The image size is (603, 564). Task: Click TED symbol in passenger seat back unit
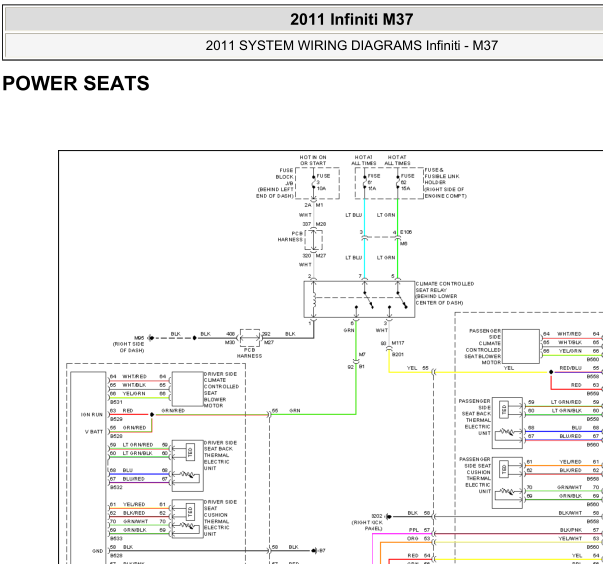coord(504,409)
